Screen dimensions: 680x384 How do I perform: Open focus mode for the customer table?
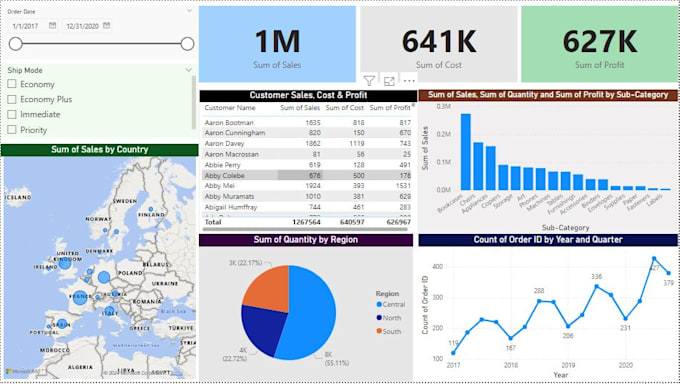click(x=389, y=81)
